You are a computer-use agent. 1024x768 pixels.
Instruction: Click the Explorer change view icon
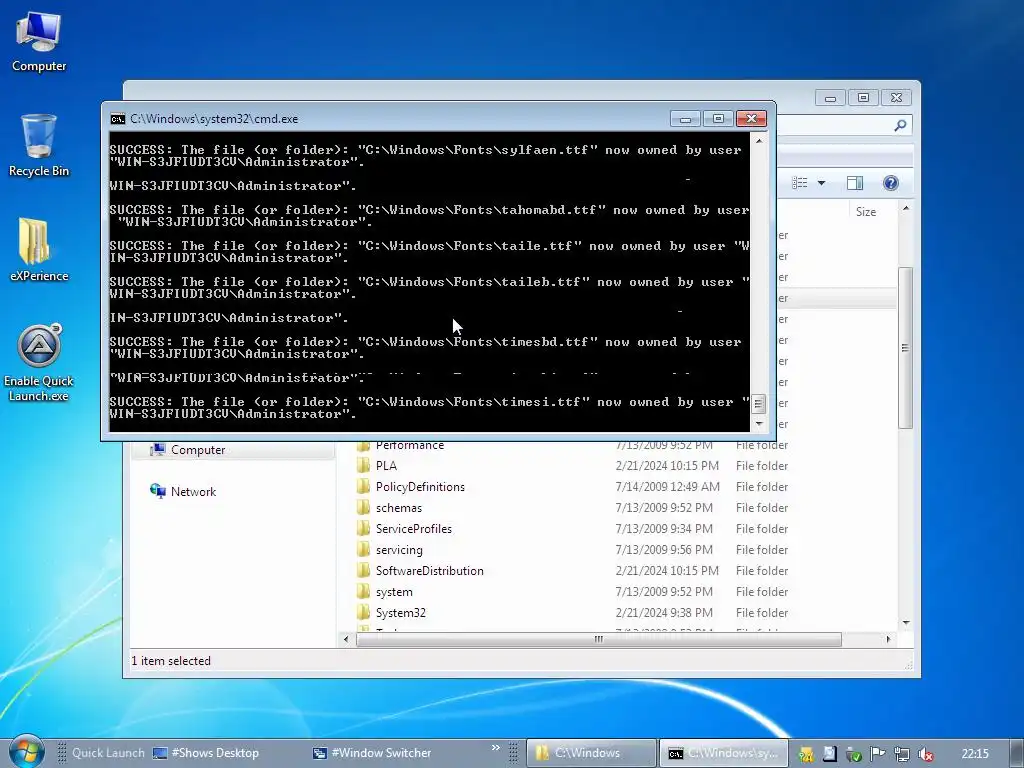800,183
